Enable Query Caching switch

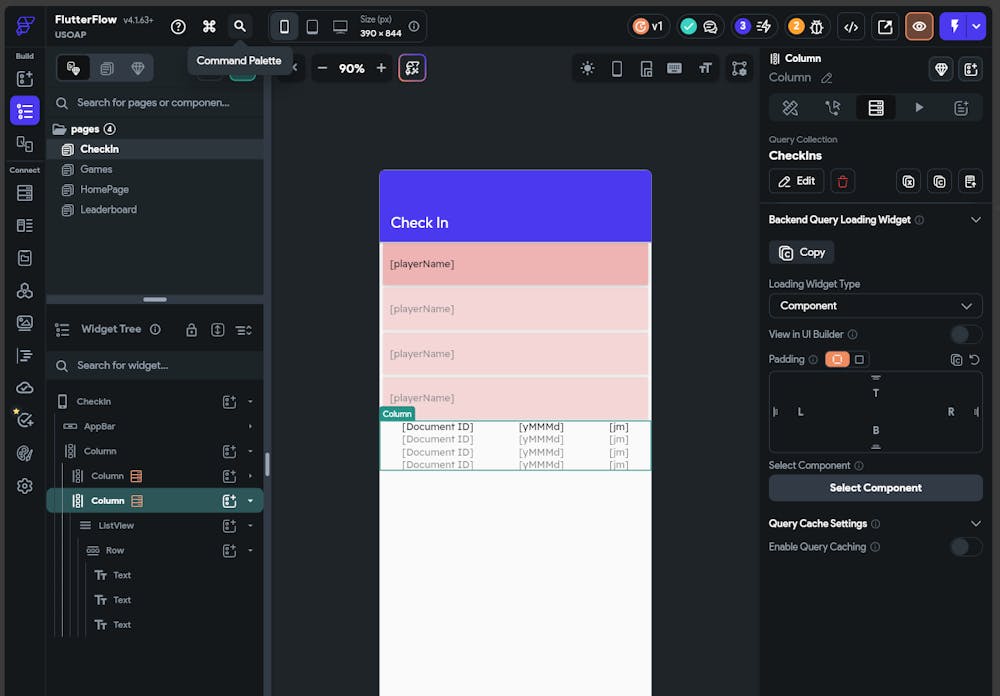pyautogui.click(x=965, y=546)
